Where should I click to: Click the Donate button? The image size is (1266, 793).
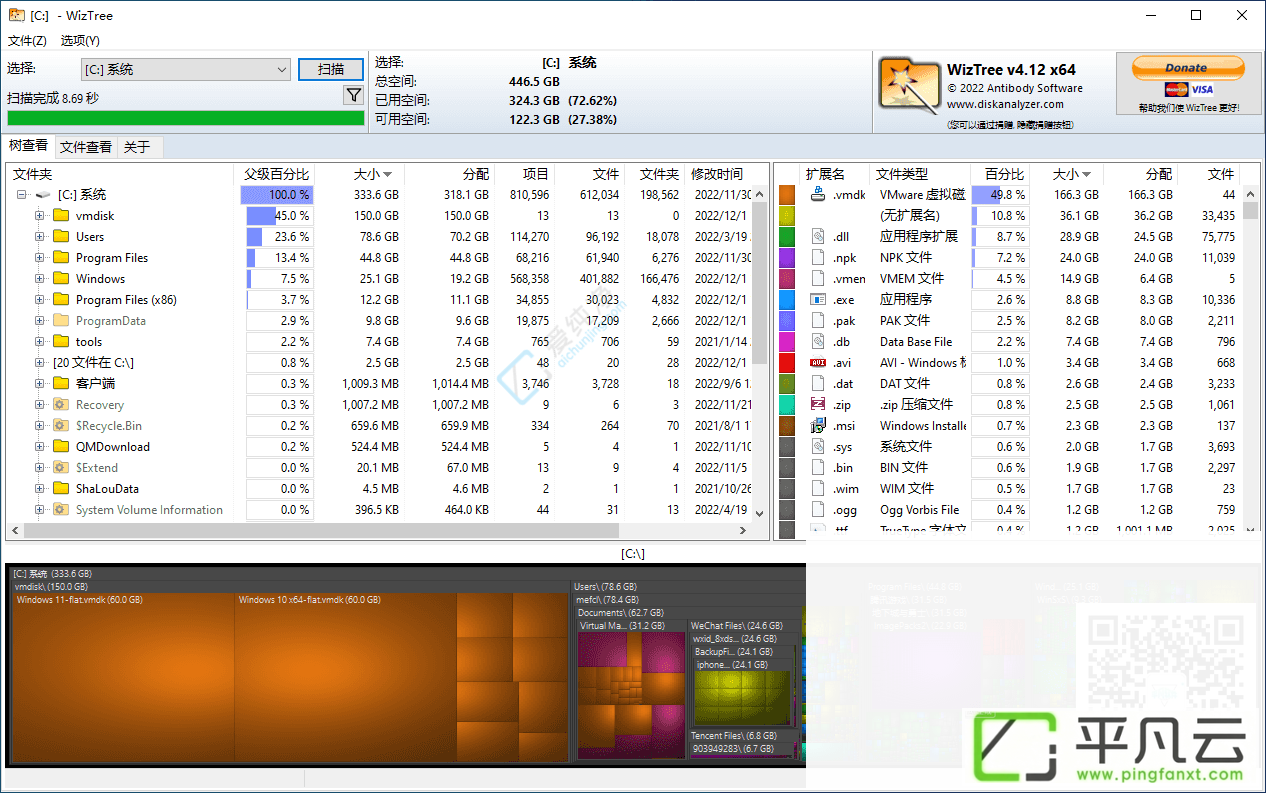[x=1188, y=68]
